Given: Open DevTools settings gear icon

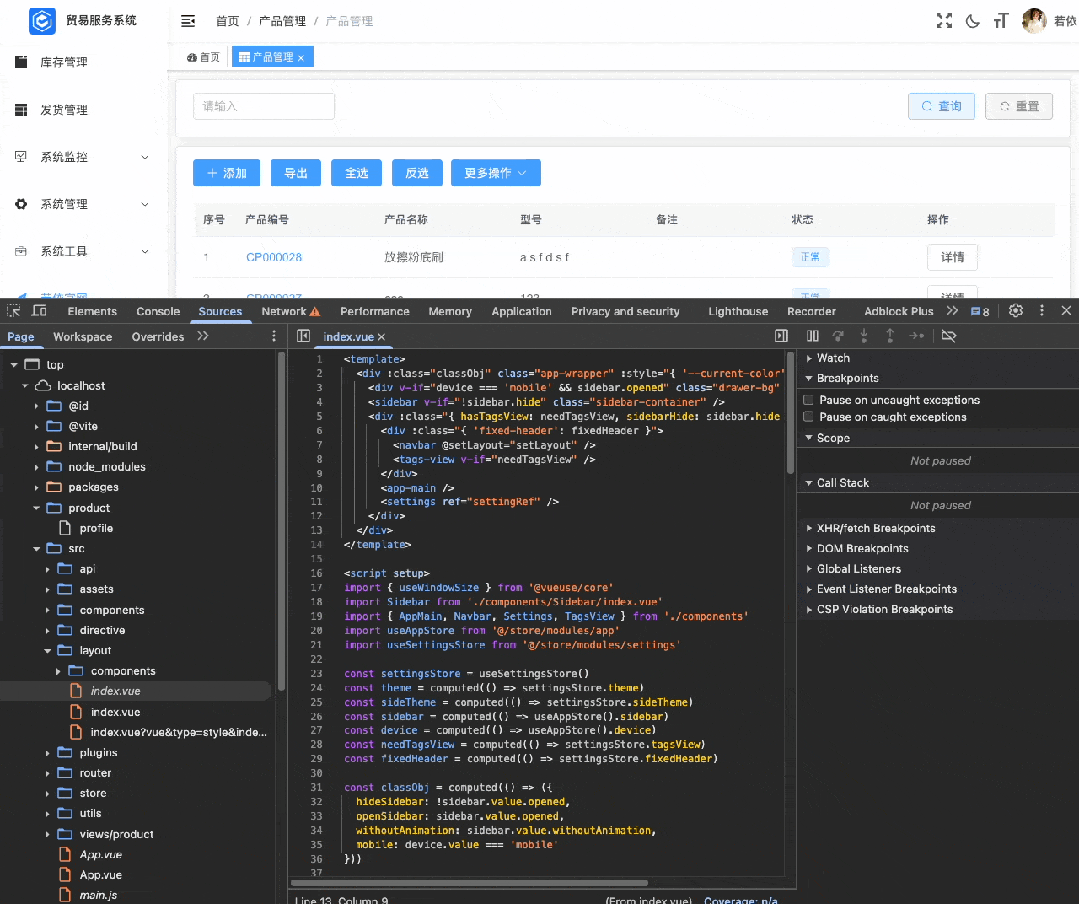Looking at the screenshot, I should (1016, 311).
